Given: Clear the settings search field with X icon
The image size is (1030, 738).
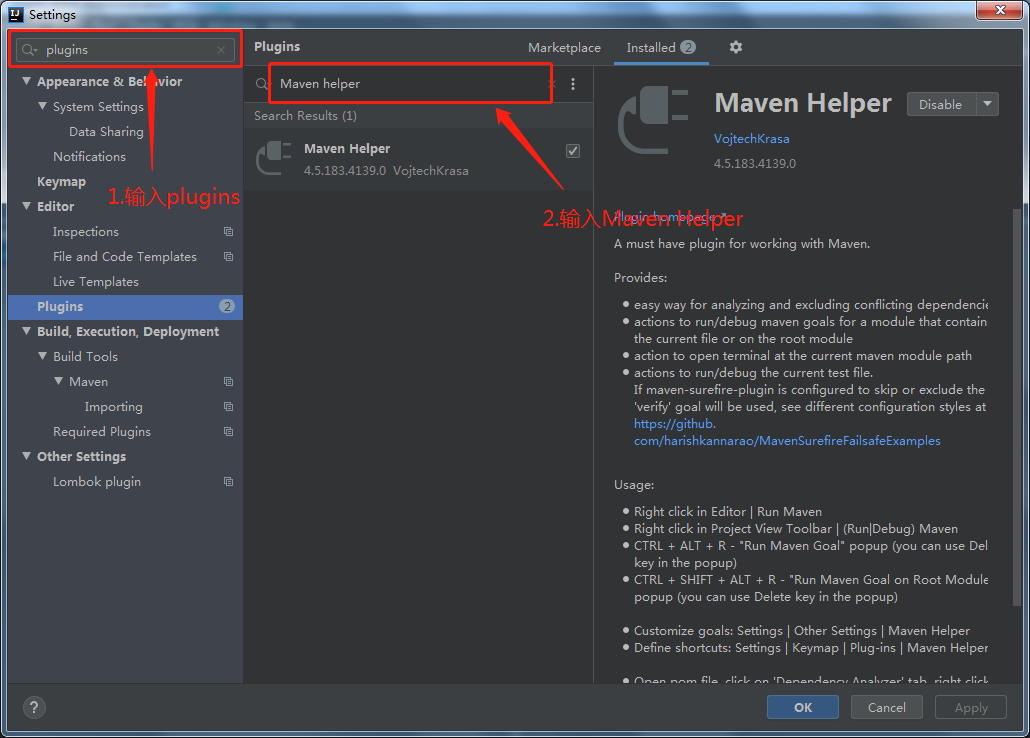Looking at the screenshot, I should [x=221, y=50].
